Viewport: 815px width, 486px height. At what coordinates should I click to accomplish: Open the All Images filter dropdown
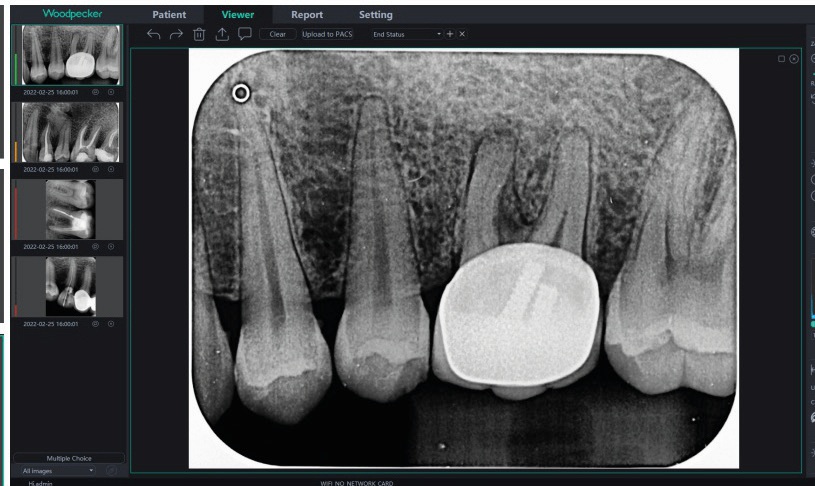(x=58, y=470)
